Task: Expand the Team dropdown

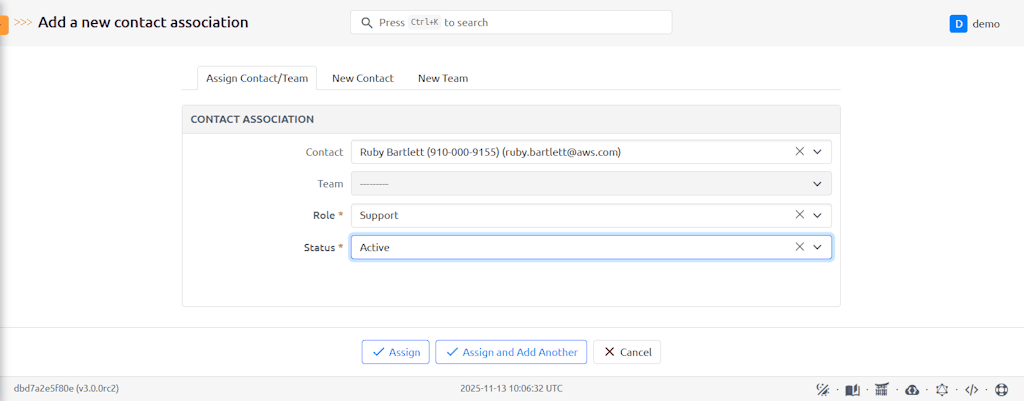Action: coord(817,184)
